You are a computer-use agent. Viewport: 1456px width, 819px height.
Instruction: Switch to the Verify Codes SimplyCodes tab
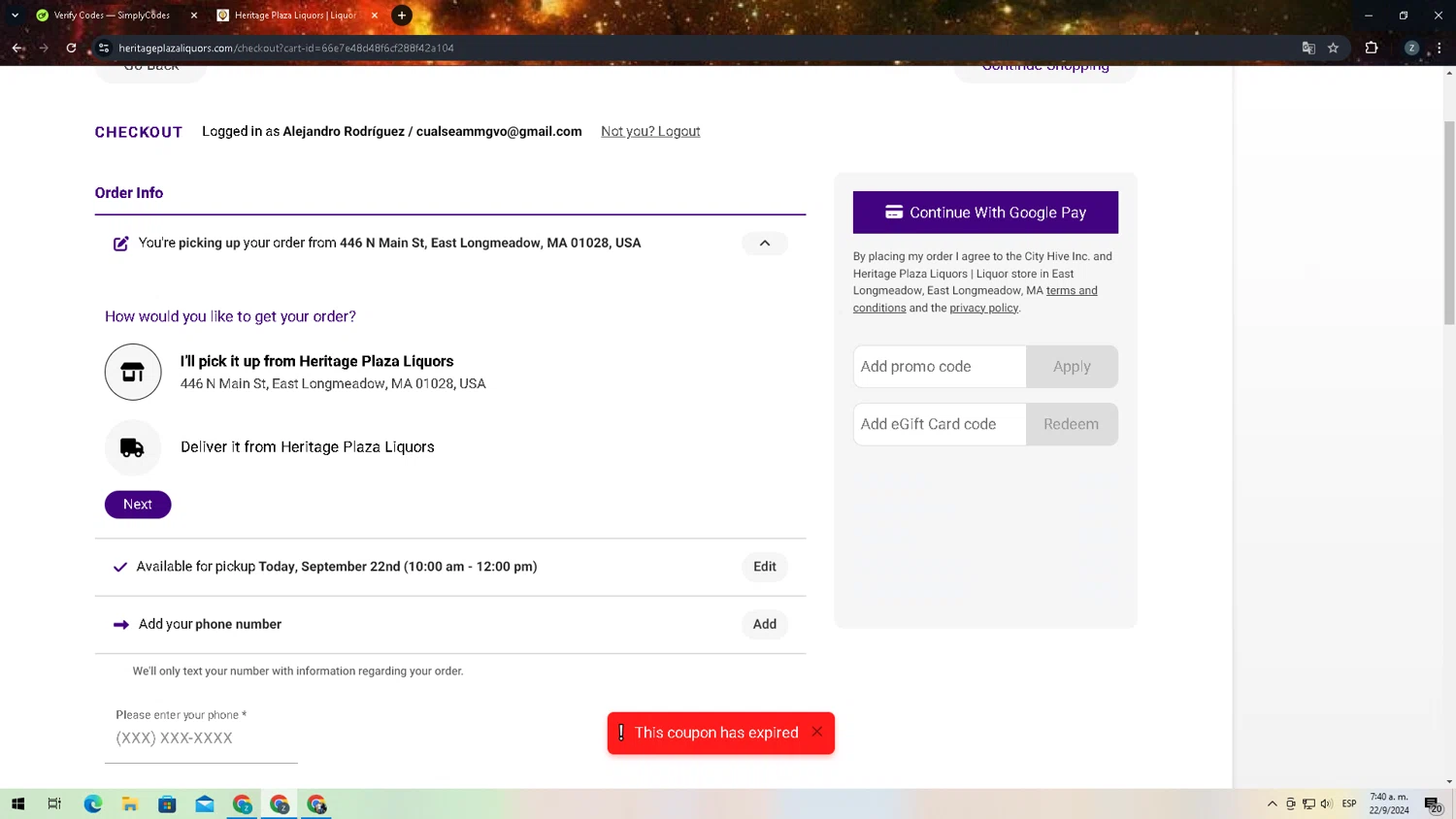pyautogui.click(x=112, y=16)
